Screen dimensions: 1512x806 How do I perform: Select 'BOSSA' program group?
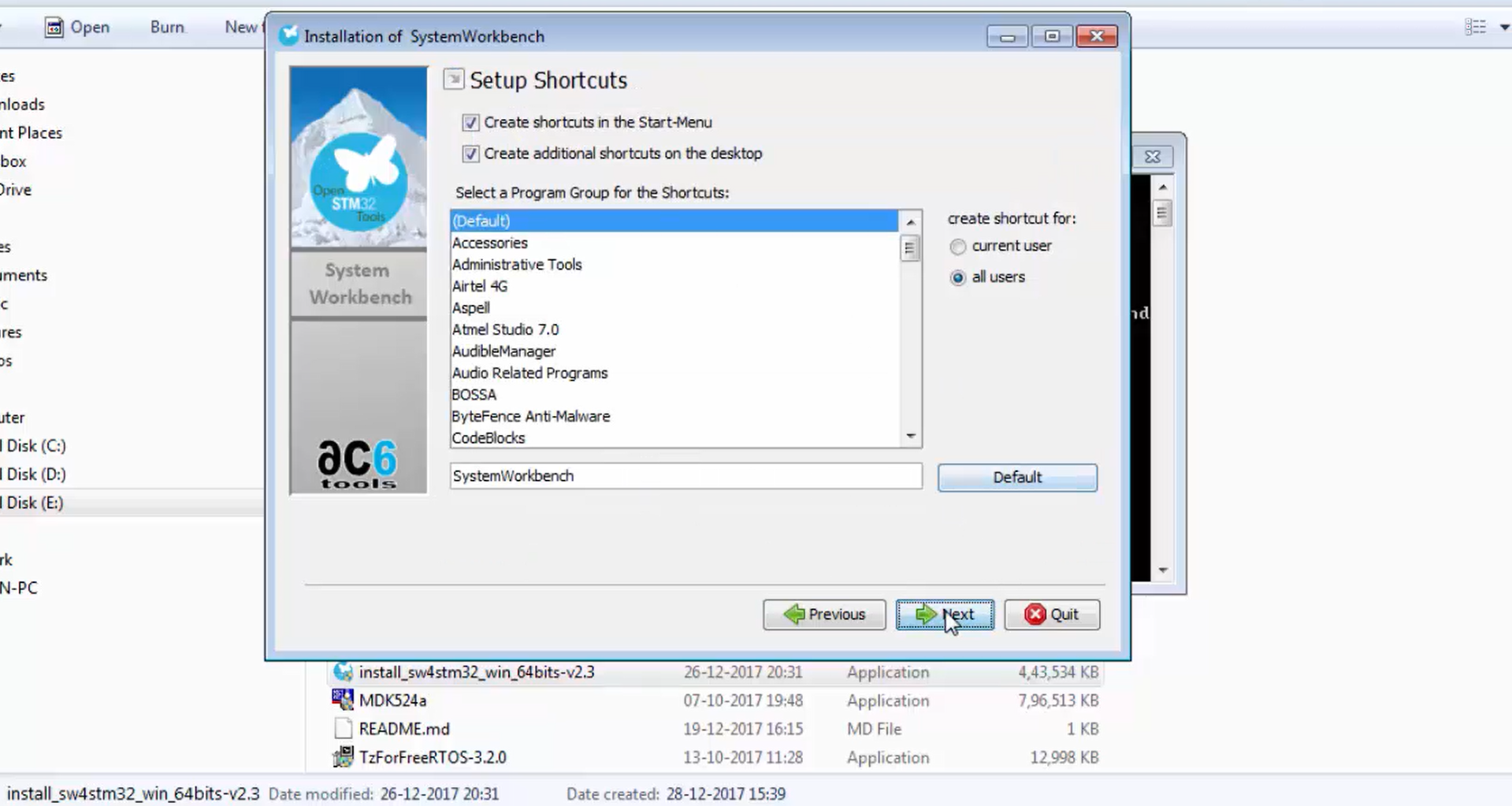click(674, 395)
